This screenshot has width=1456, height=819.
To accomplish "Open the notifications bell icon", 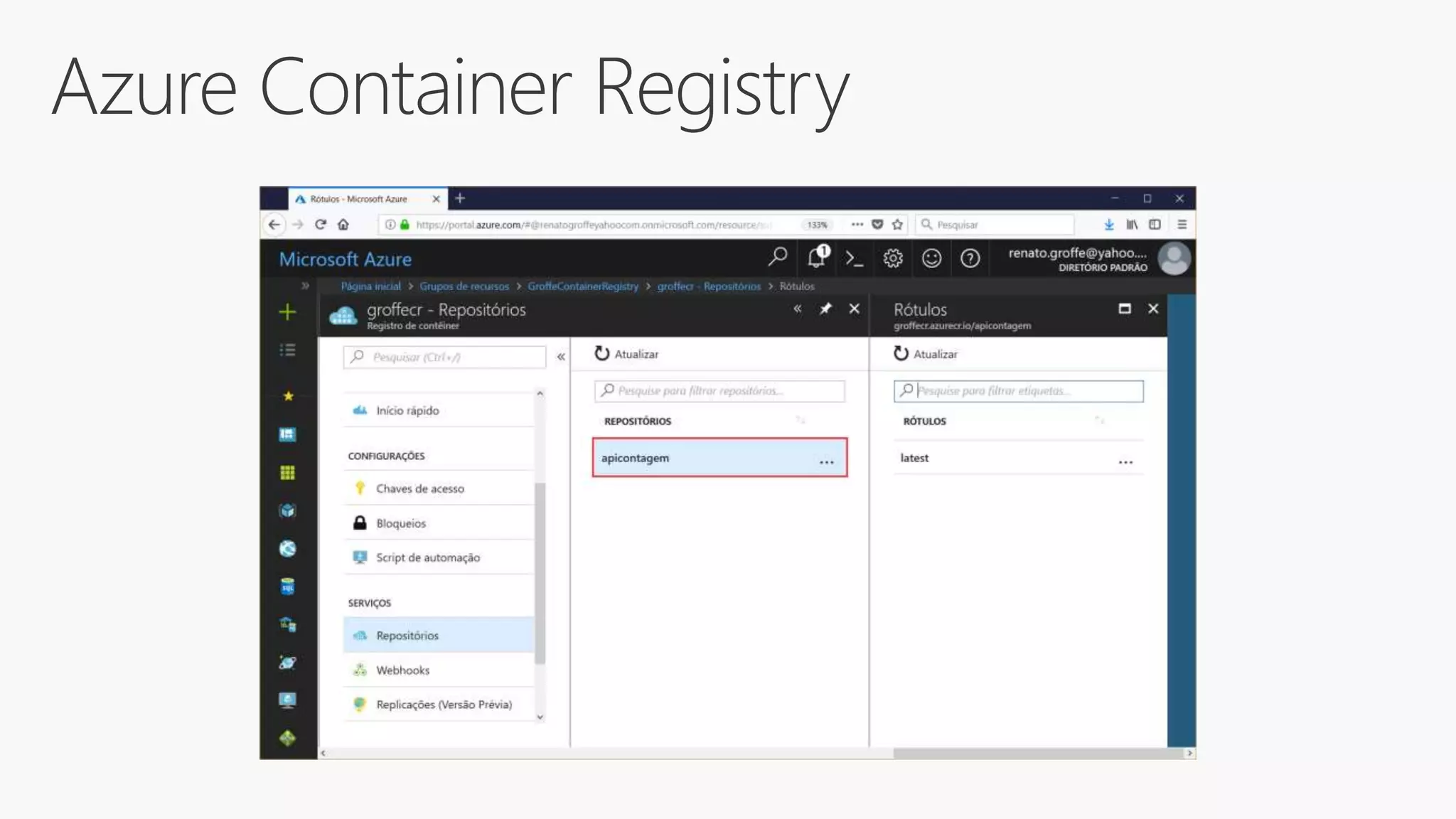I will [x=818, y=257].
